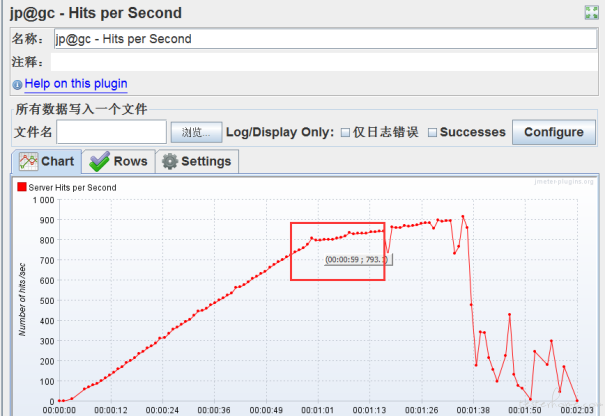Open the Settings tab
Screen dimensions: 605x417
coord(205,162)
